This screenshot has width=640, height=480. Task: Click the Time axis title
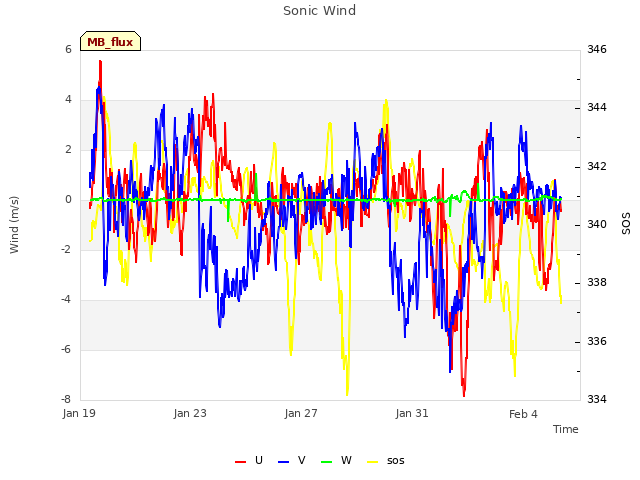pyautogui.click(x=566, y=429)
